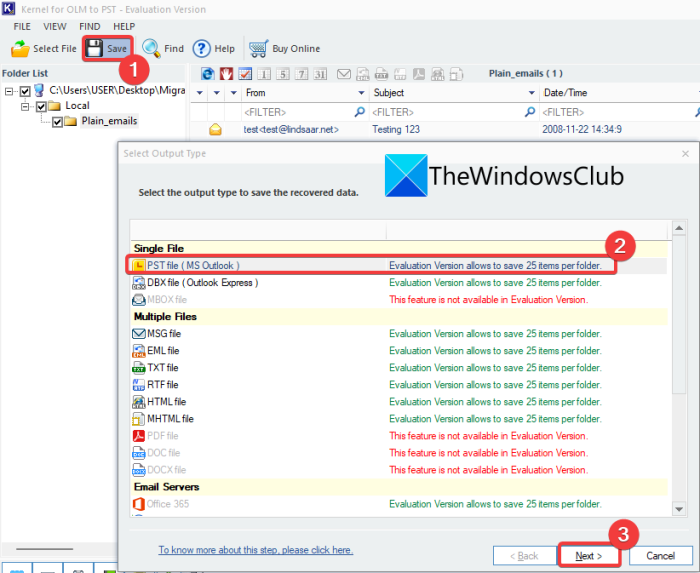Click the output list scroll up arrow
Image resolution: width=700 pixels, height=573 pixels.
click(x=679, y=228)
